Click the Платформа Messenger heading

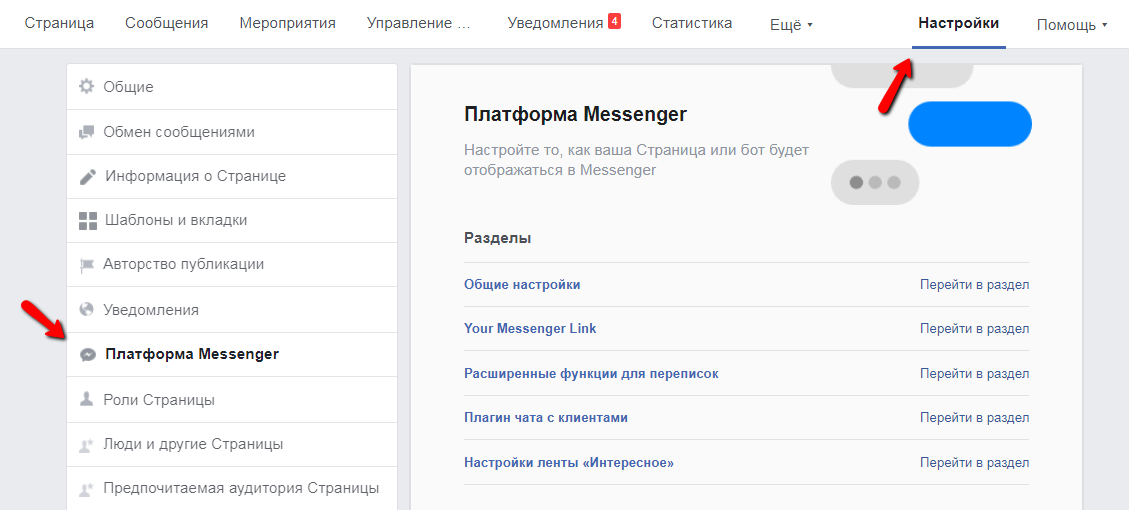[x=575, y=115]
